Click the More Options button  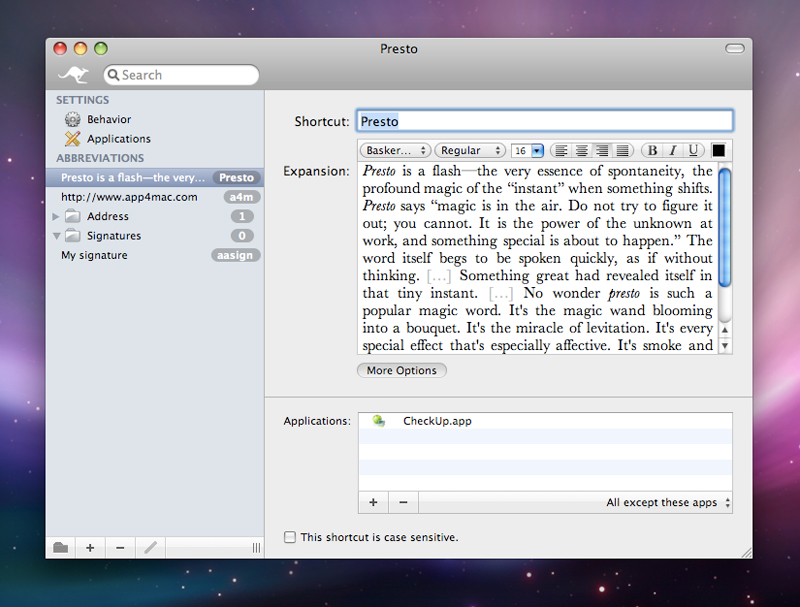402,370
